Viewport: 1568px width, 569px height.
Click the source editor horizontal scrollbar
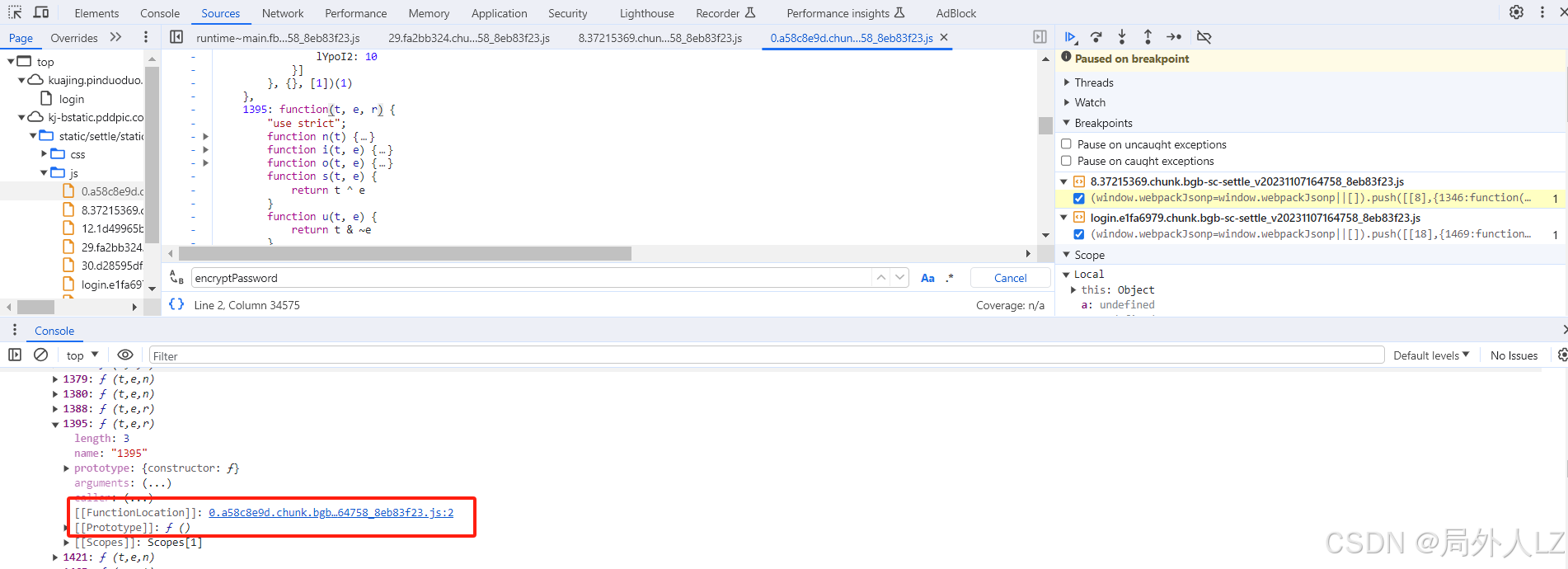point(404,253)
